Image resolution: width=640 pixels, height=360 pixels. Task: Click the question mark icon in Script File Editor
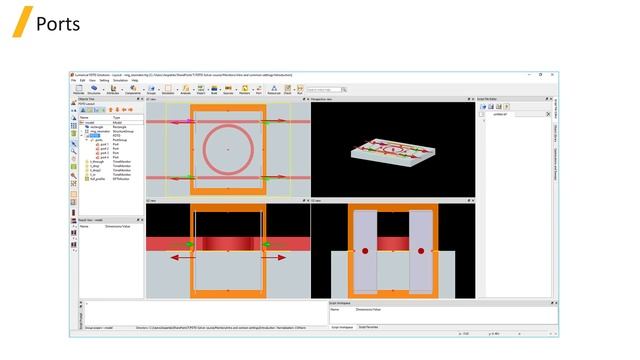coord(507,107)
